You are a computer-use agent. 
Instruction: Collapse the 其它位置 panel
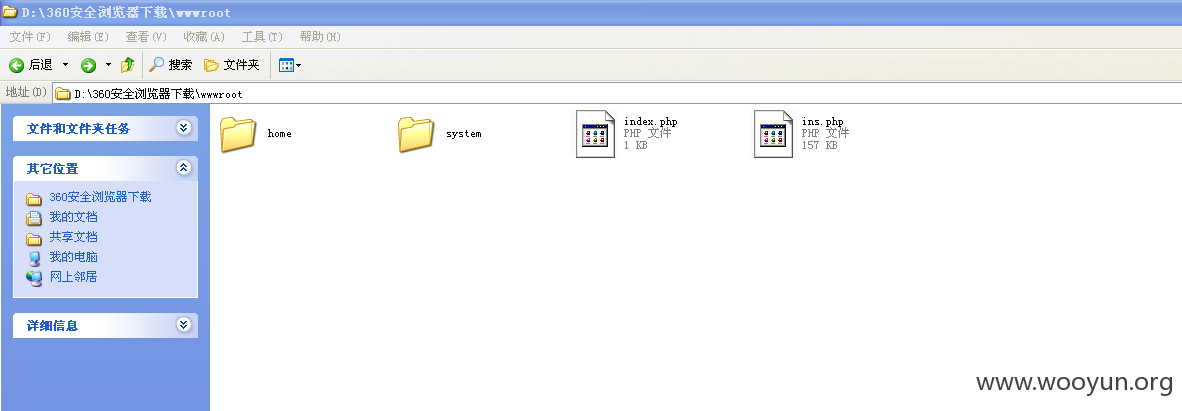click(x=184, y=168)
